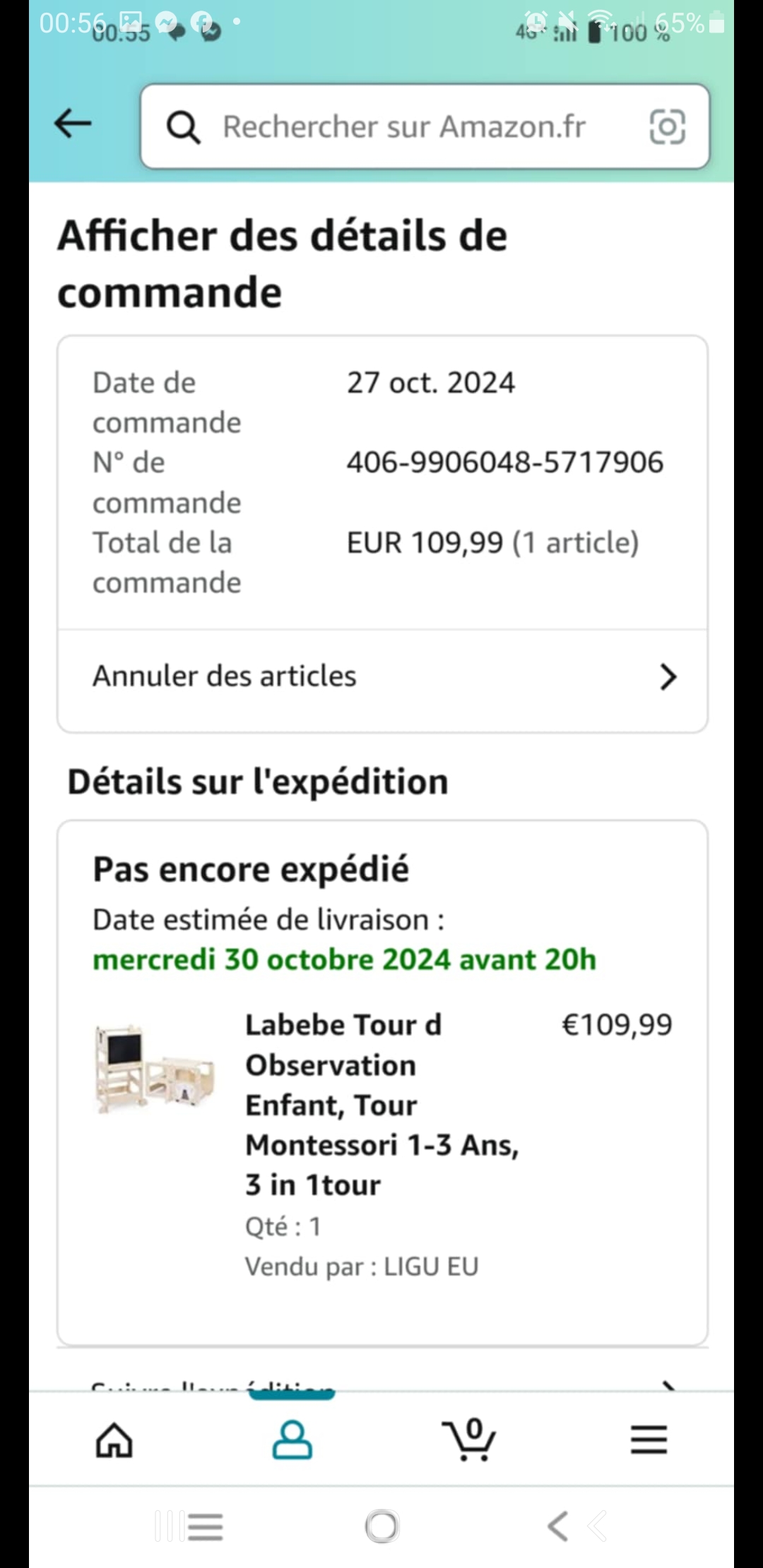Open the hamburger menu tab
The width and height of the screenshot is (763, 1568).
(649, 1439)
